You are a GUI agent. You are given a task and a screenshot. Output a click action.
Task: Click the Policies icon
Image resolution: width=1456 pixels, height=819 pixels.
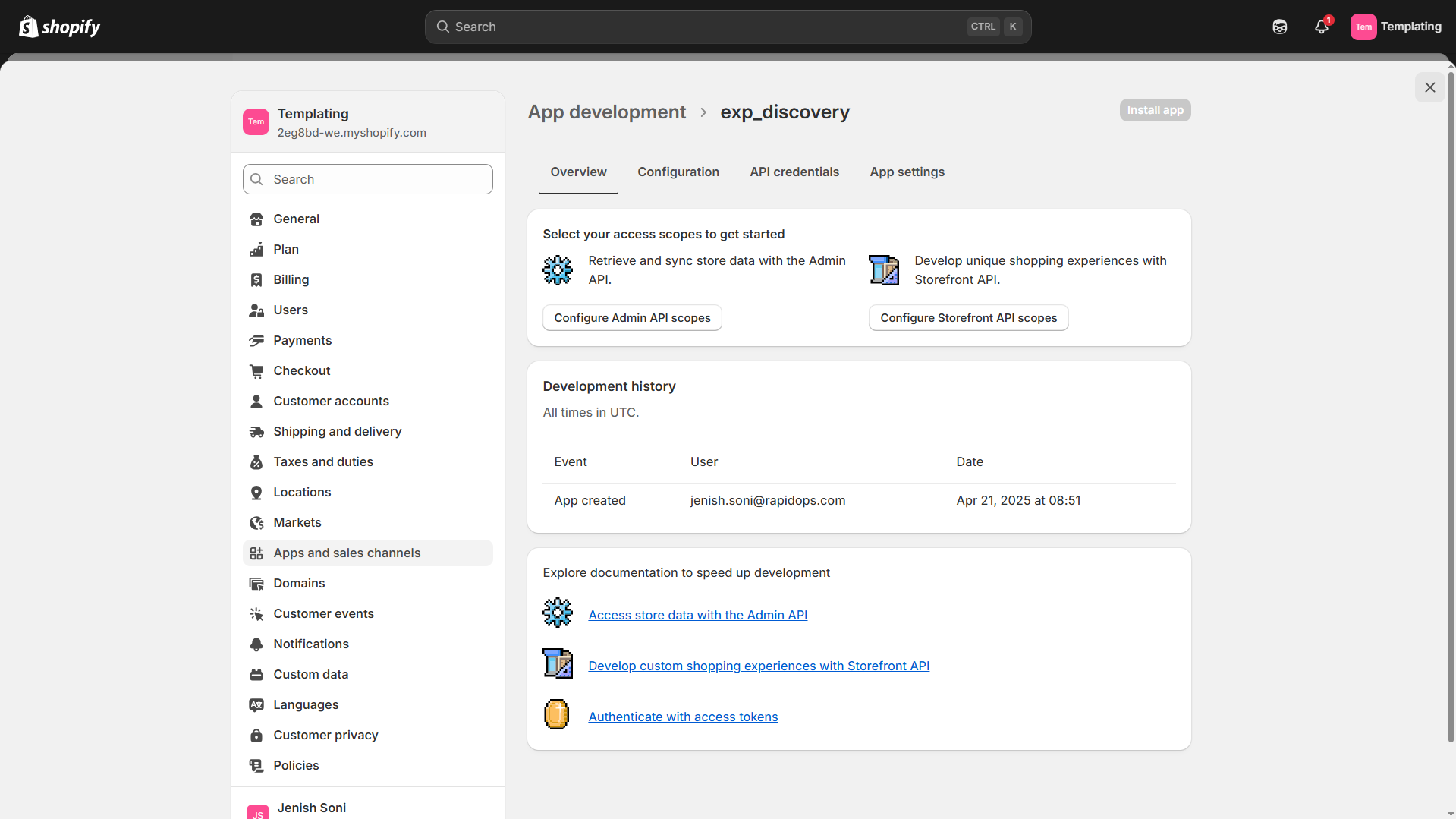256,766
